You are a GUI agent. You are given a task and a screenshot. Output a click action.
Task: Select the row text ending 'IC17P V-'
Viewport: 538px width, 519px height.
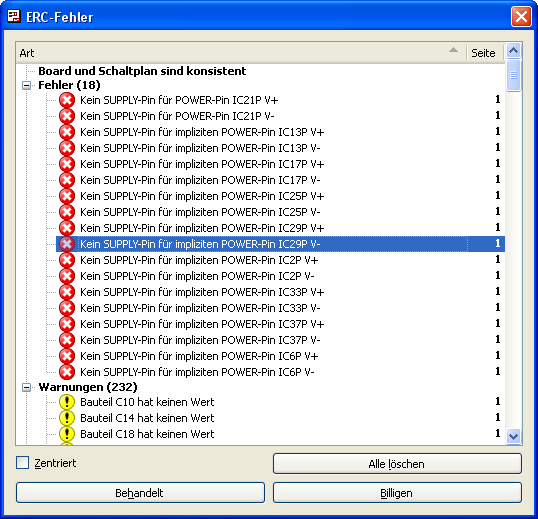pyautogui.click(x=200, y=180)
